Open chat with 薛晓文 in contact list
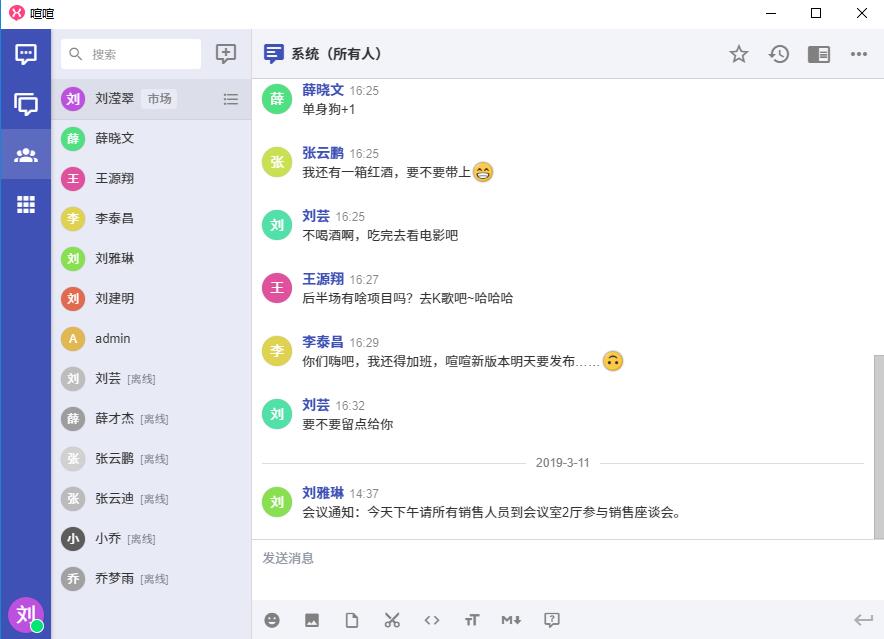The image size is (884, 639). pos(115,139)
